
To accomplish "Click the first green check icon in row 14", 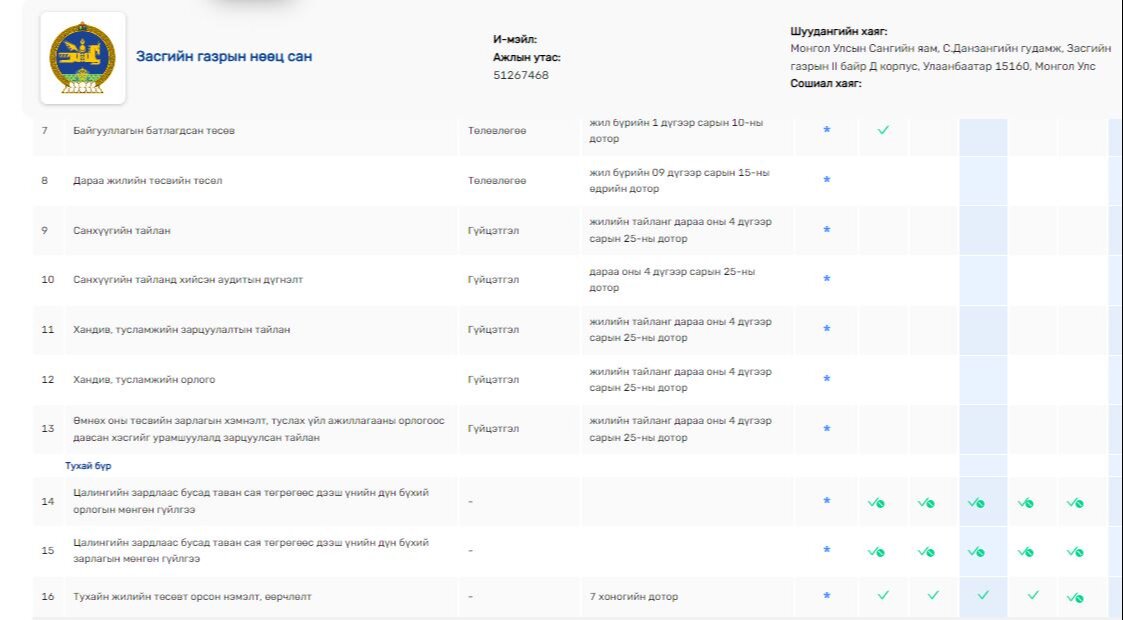I will pyautogui.click(x=876, y=503).
